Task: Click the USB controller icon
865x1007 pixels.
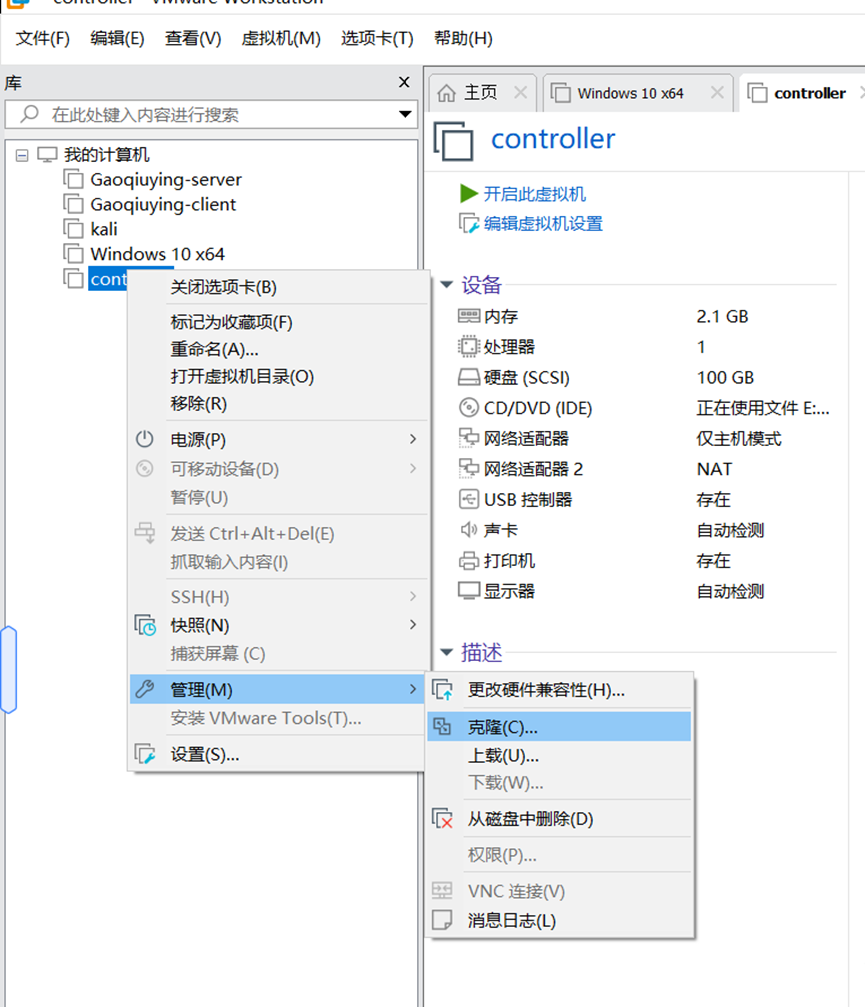Action: tap(469, 499)
